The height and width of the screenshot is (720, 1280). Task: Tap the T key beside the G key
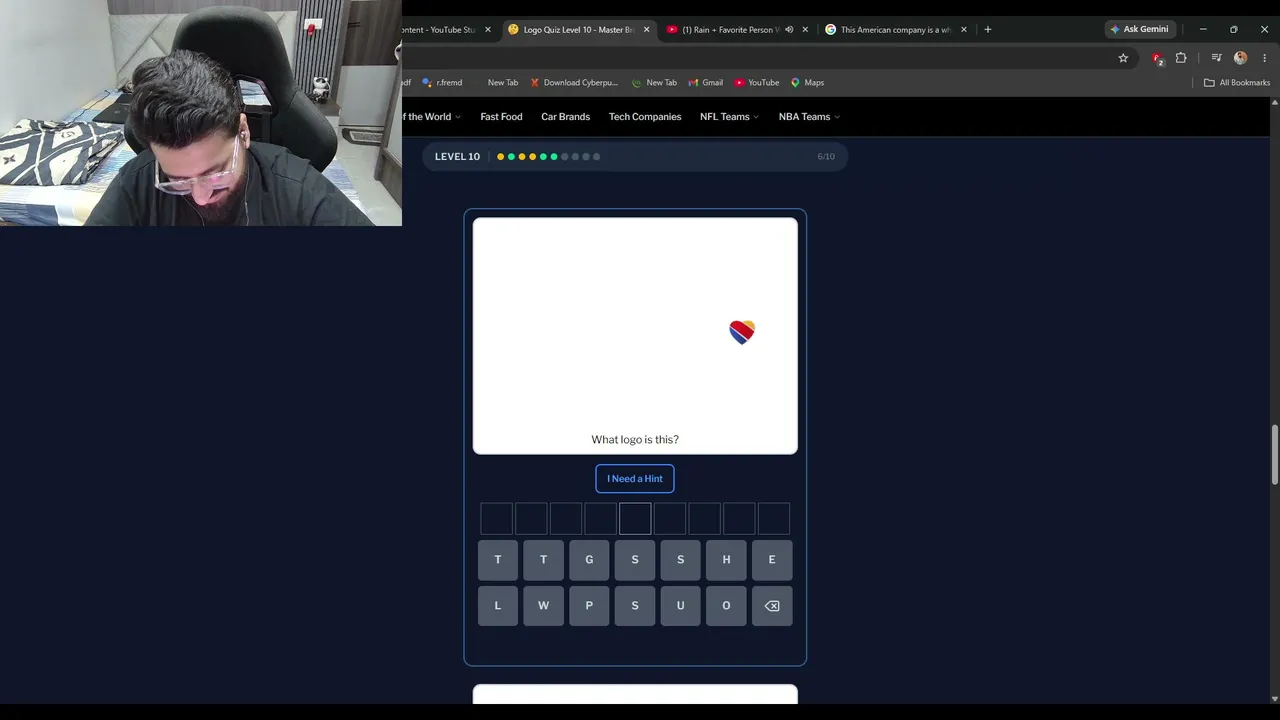click(x=543, y=560)
